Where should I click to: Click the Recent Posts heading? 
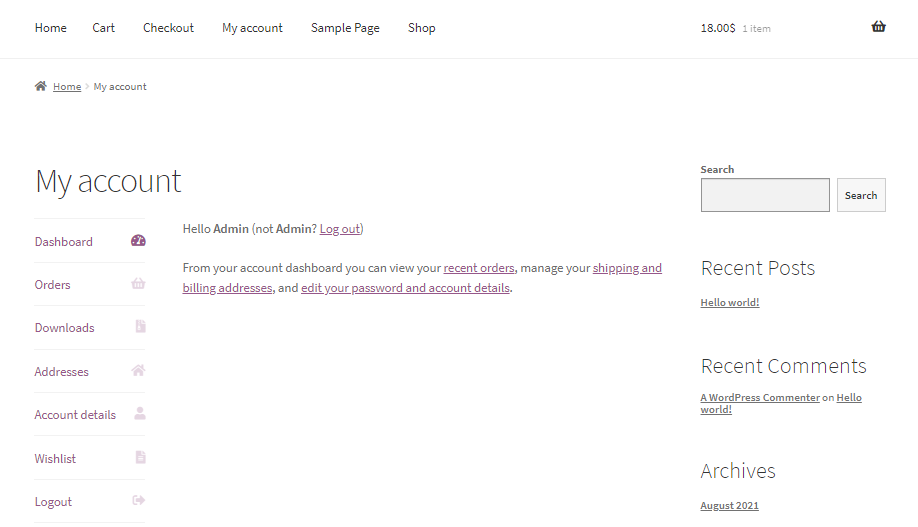pyautogui.click(x=758, y=268)
